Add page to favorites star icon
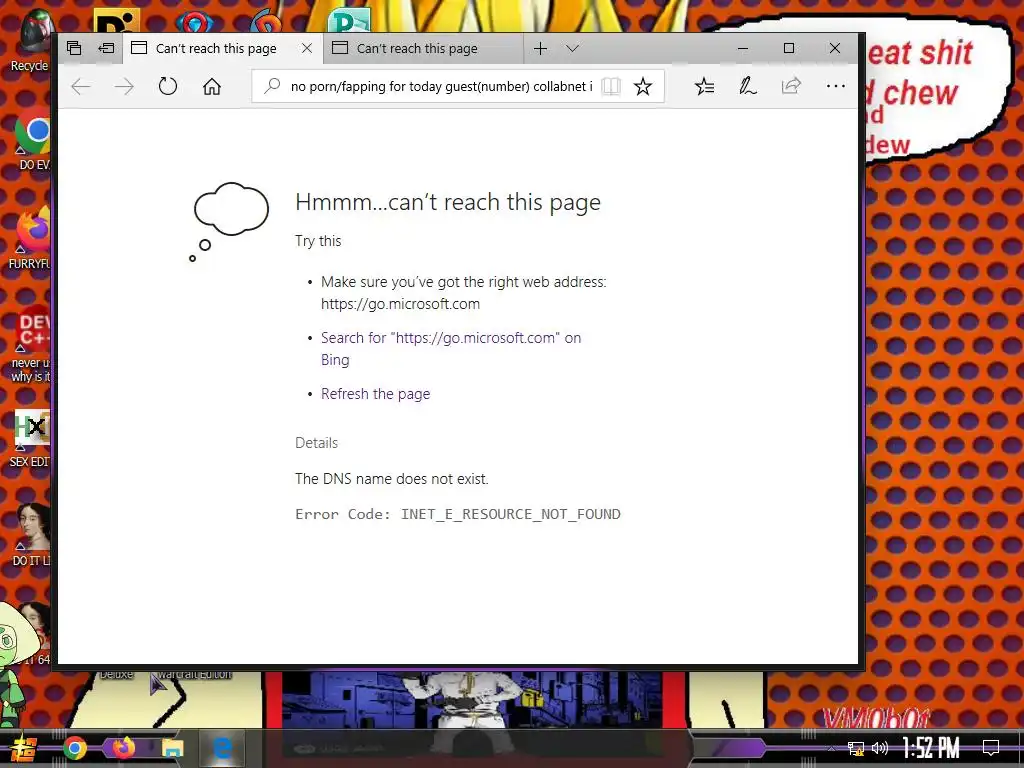This screenshot has height=768, width=1024. (643, 86)
